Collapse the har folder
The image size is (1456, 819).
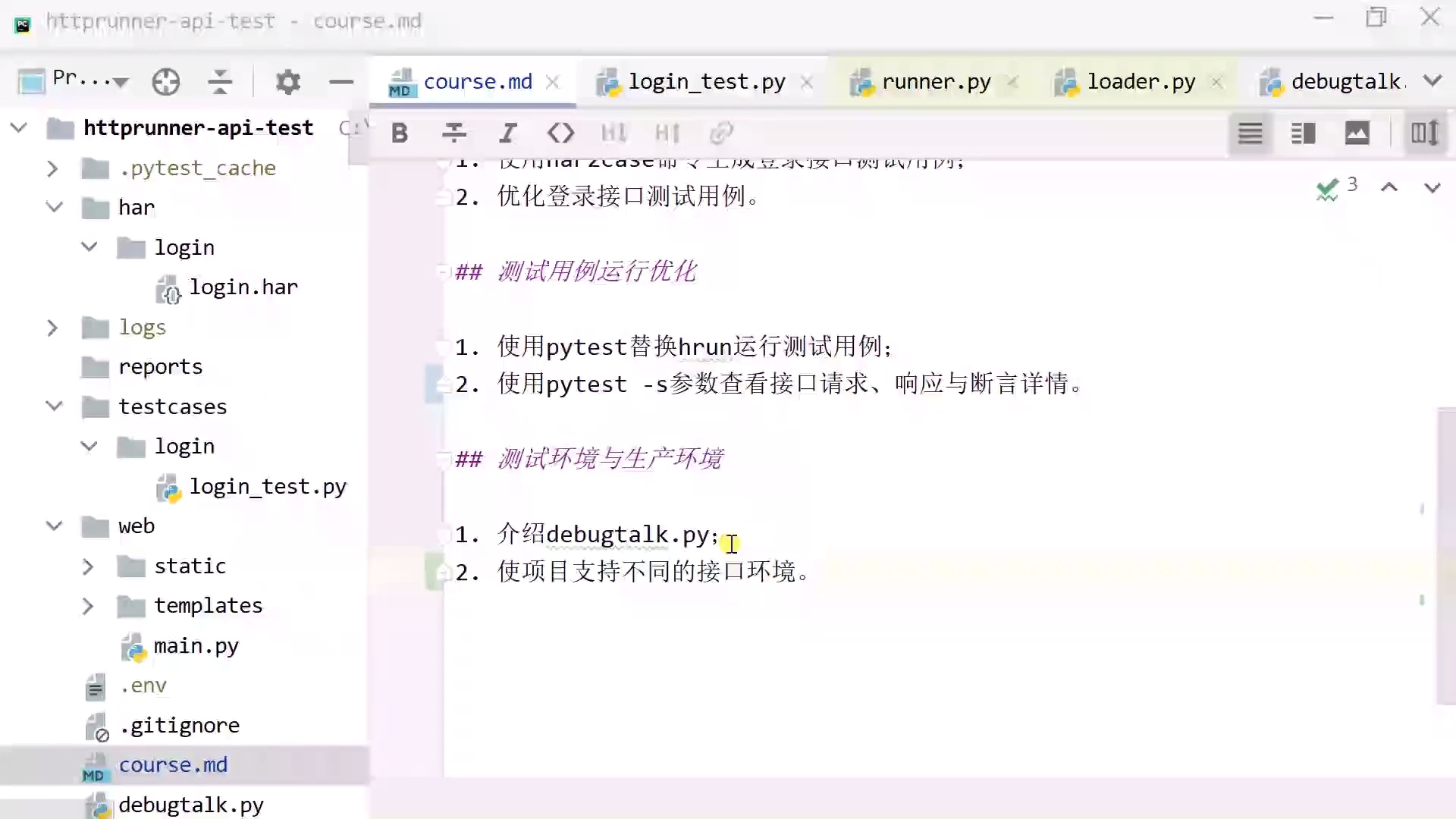click(54, 207)
